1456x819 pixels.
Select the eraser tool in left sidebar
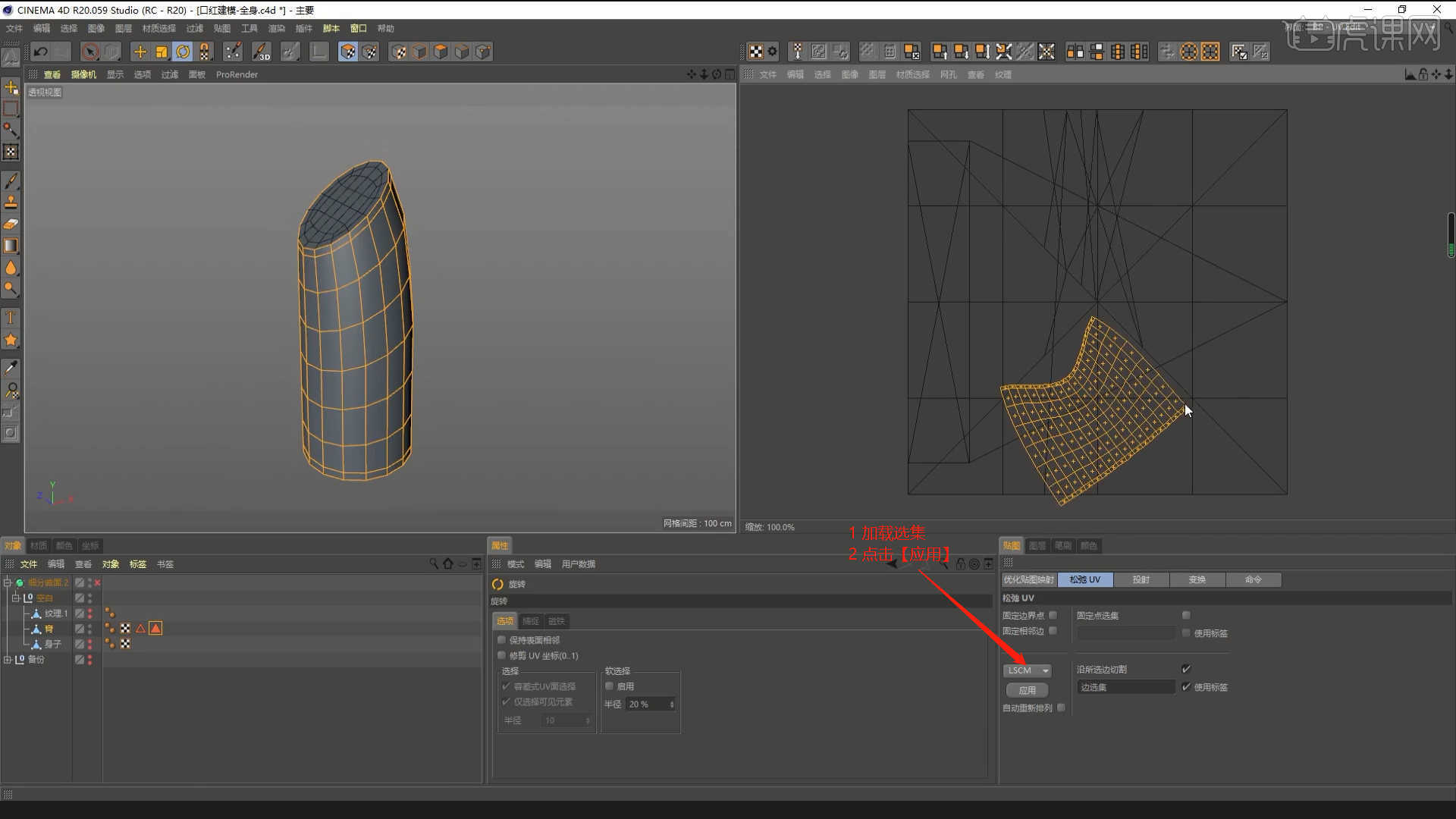click(x=11, y=224)
